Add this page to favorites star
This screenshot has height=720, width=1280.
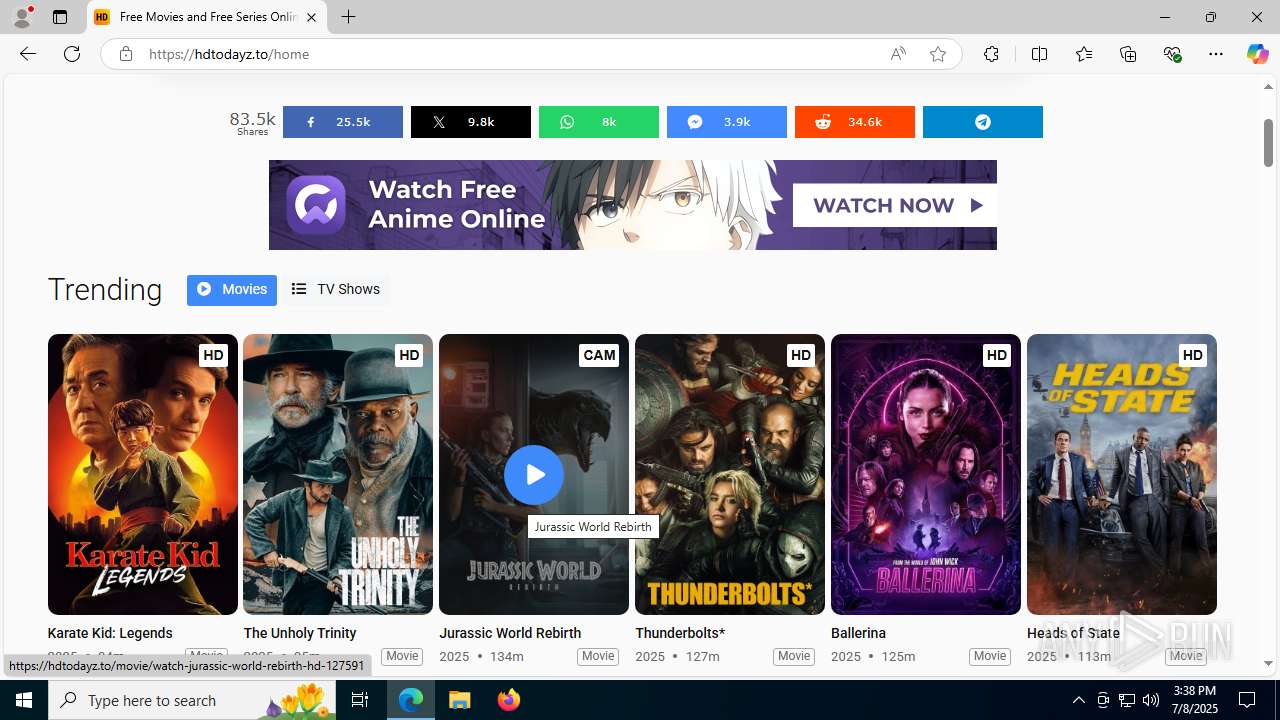pyautogui.click(x=938, y=54)
